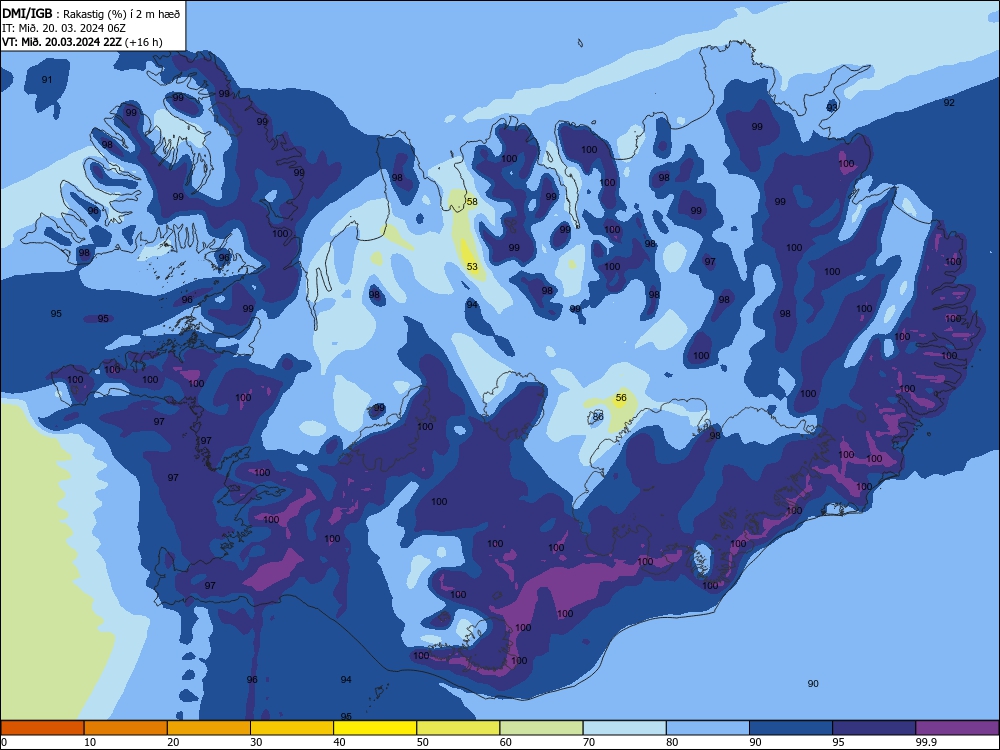Select the pale yellow 50–60 legend segment
Image resolution: width=1000 pixels, height=750 pixels.
coord(458,728)
